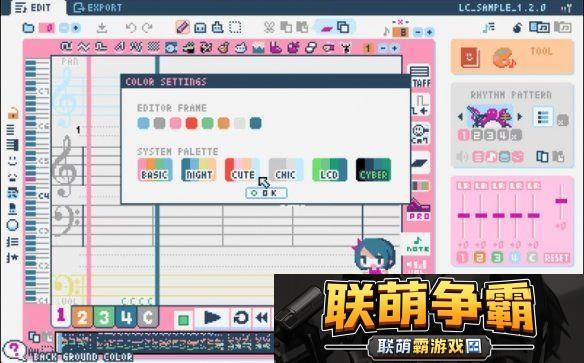Select the guitar instrument icon
The image size is (584, 363).
223,48
